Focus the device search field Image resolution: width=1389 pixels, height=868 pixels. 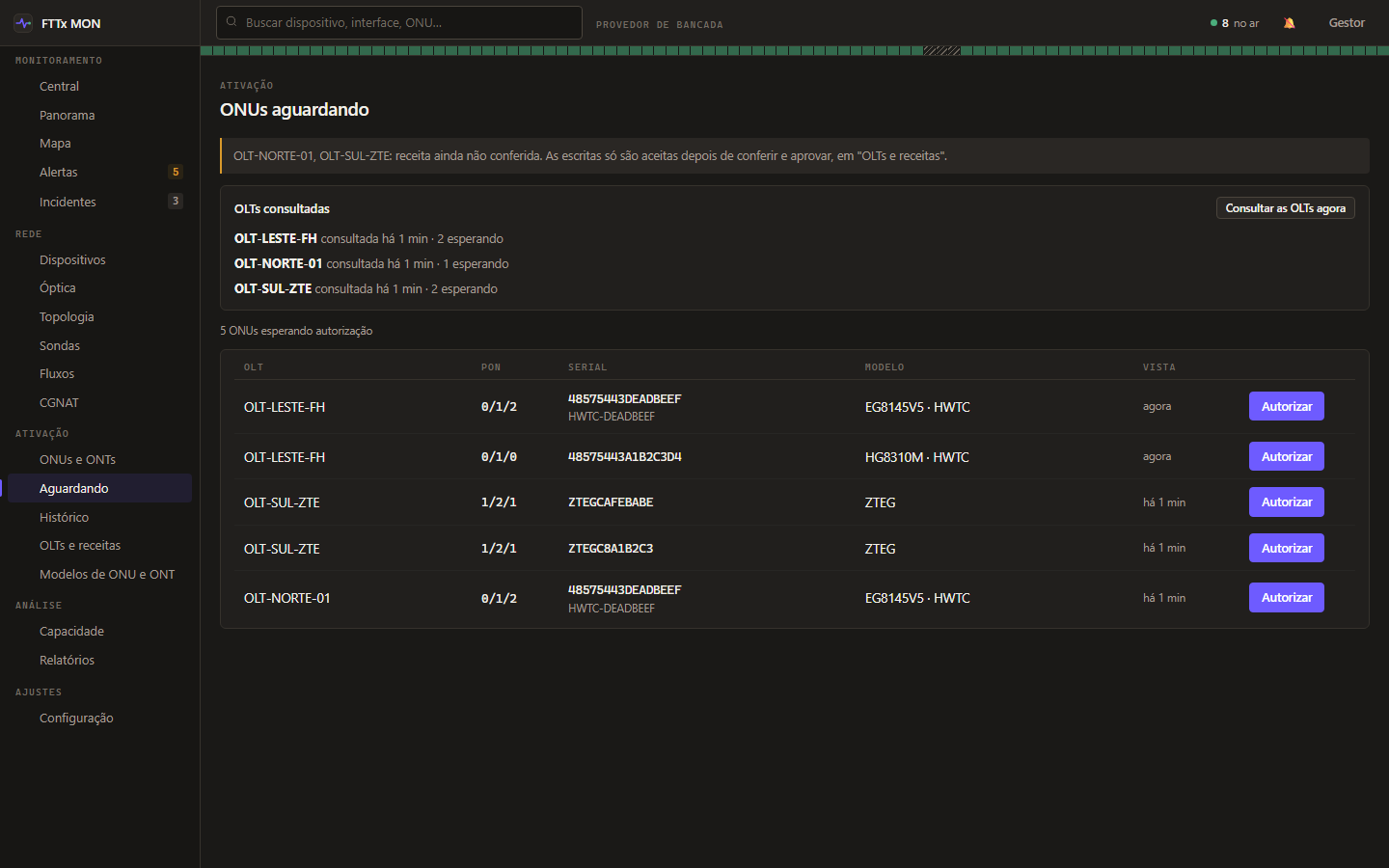point(399,22)
